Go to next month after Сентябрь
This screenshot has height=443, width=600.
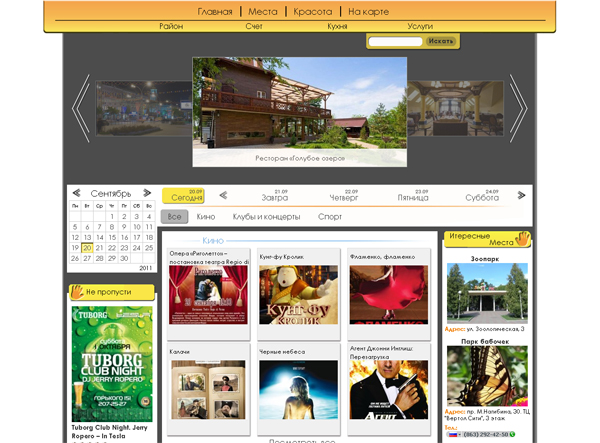[x=147, y=193]
